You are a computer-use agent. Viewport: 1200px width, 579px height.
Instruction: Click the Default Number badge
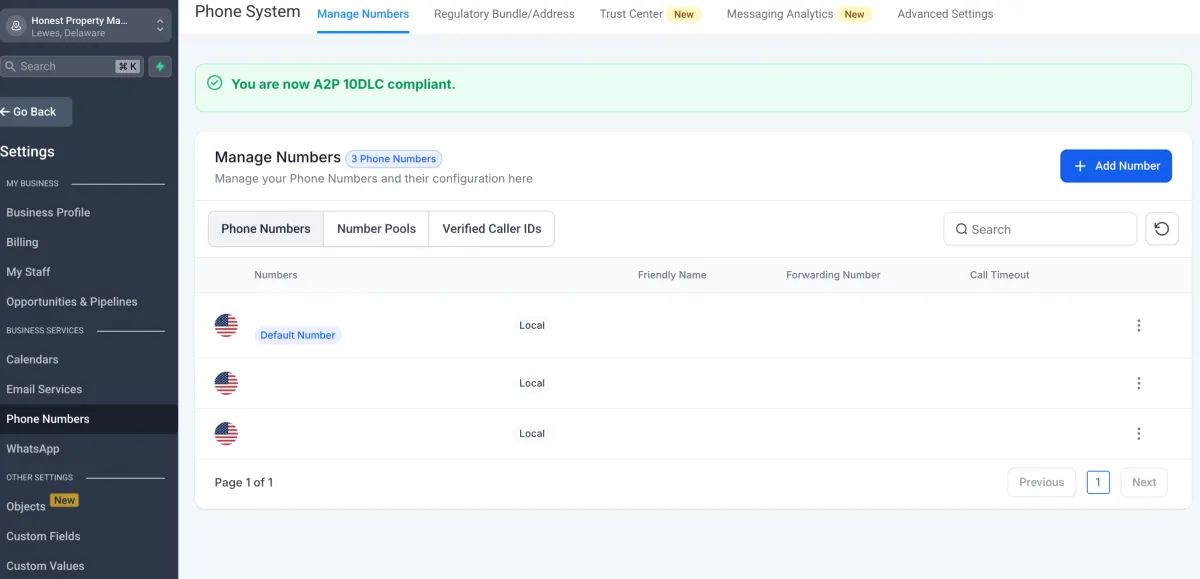point(298,335)
